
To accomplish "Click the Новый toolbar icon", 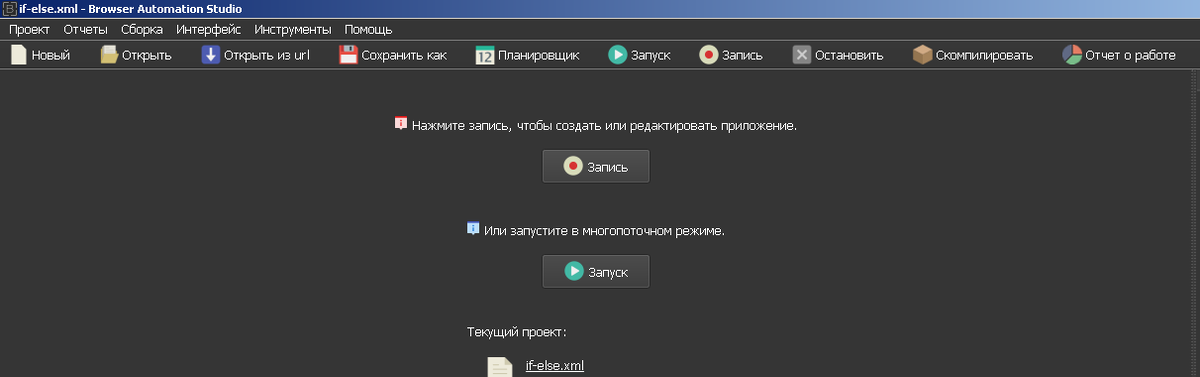I will 18,55.
